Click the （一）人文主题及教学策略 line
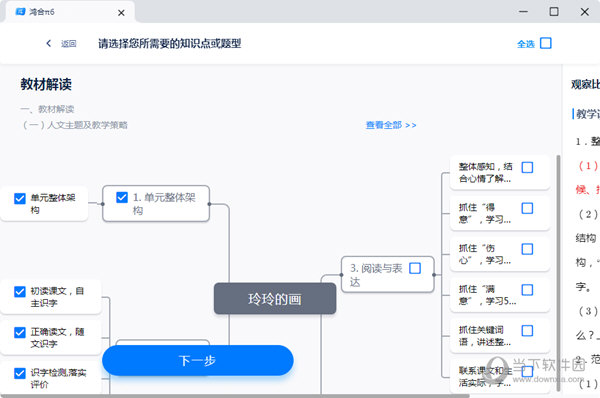Screen dimensions: 600x398 point(75,125)
